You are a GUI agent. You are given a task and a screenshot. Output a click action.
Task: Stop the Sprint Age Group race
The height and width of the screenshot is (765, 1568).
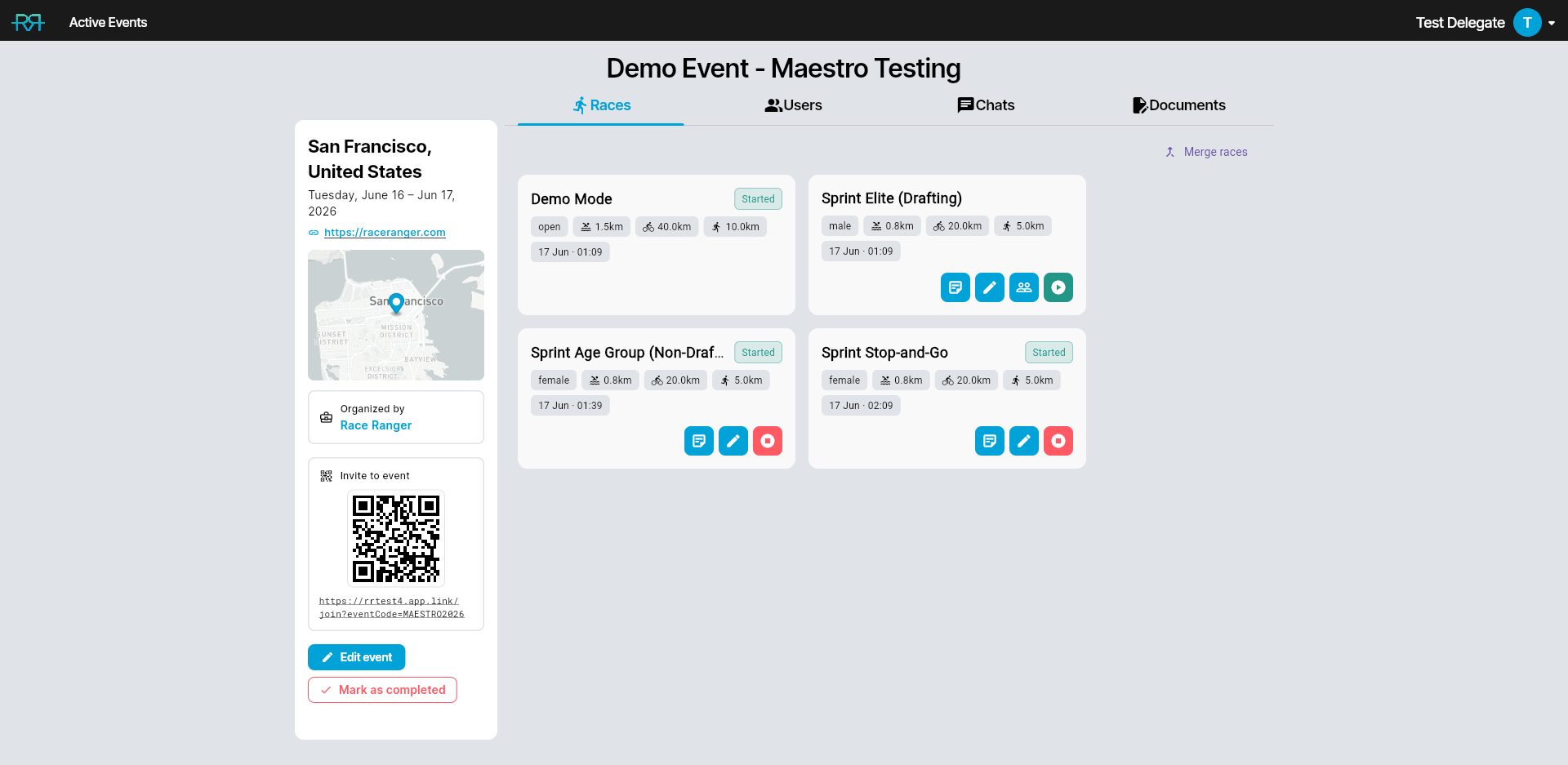768,441
